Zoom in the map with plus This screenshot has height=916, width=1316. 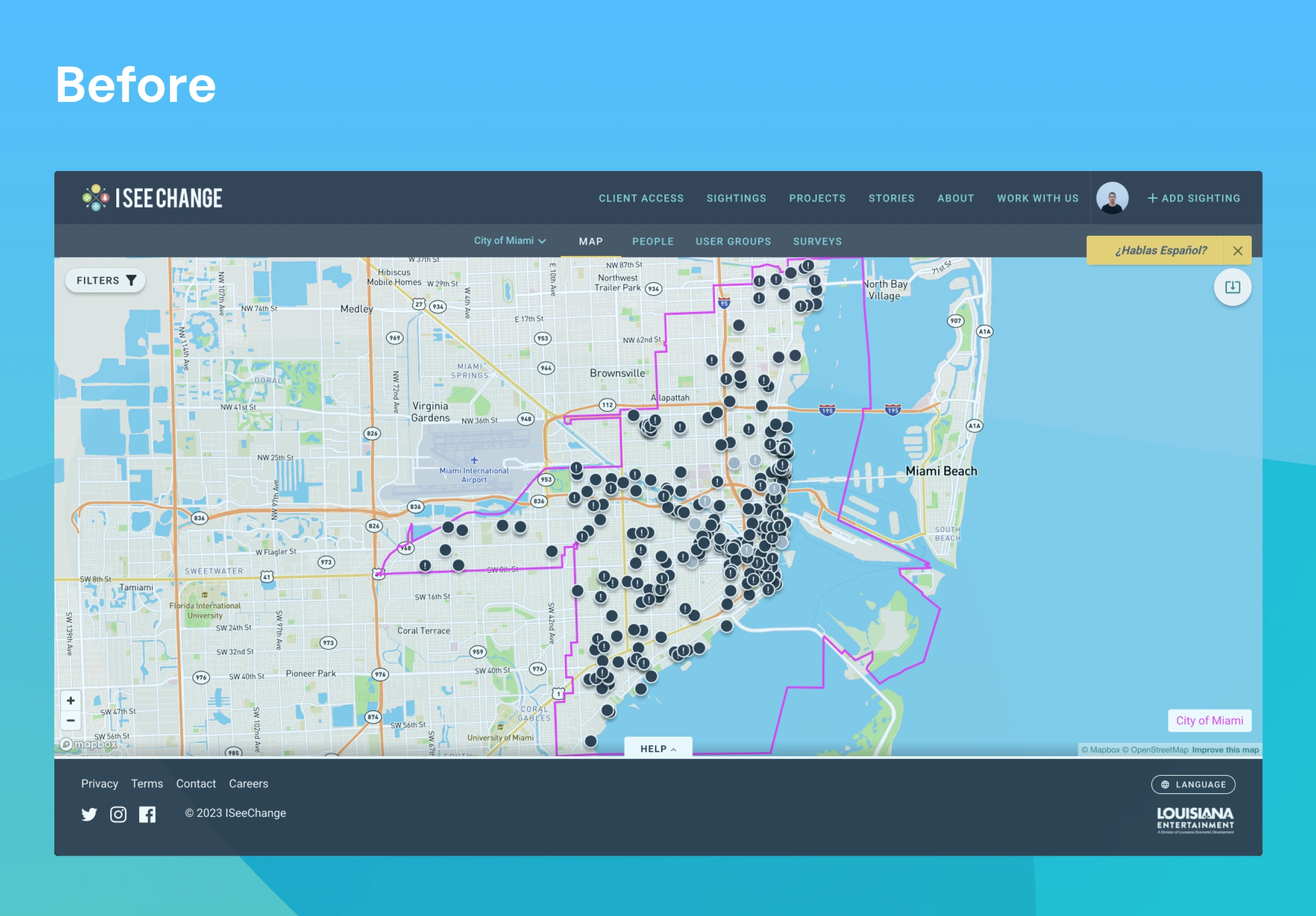(x=71, y=700)
